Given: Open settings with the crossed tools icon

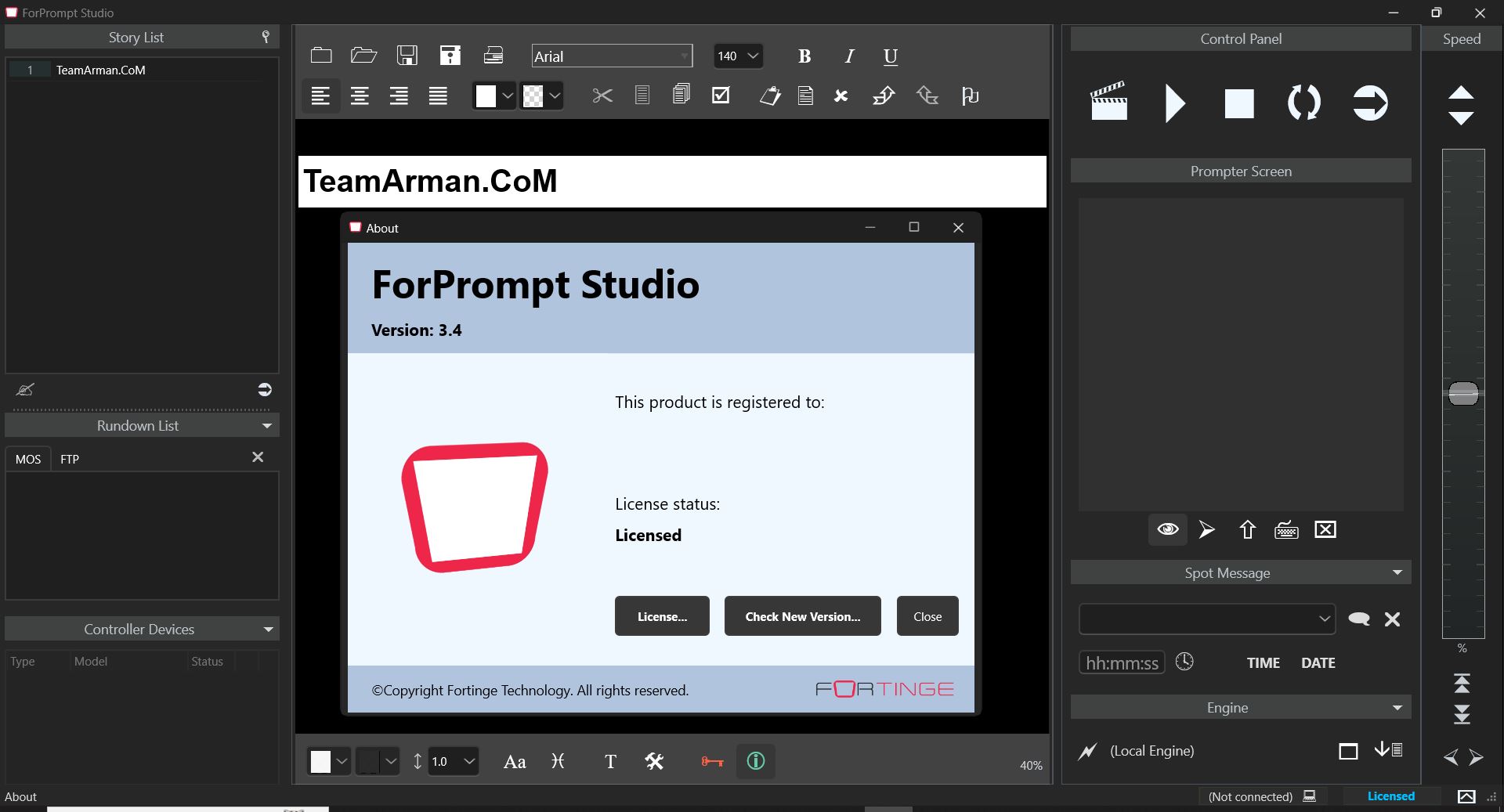Looking at the screenshot, I should click(654, 761).
